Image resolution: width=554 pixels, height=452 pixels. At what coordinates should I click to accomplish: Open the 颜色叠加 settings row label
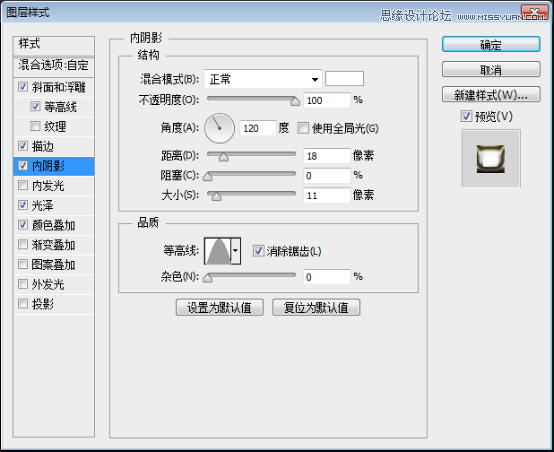pos(53,225)
